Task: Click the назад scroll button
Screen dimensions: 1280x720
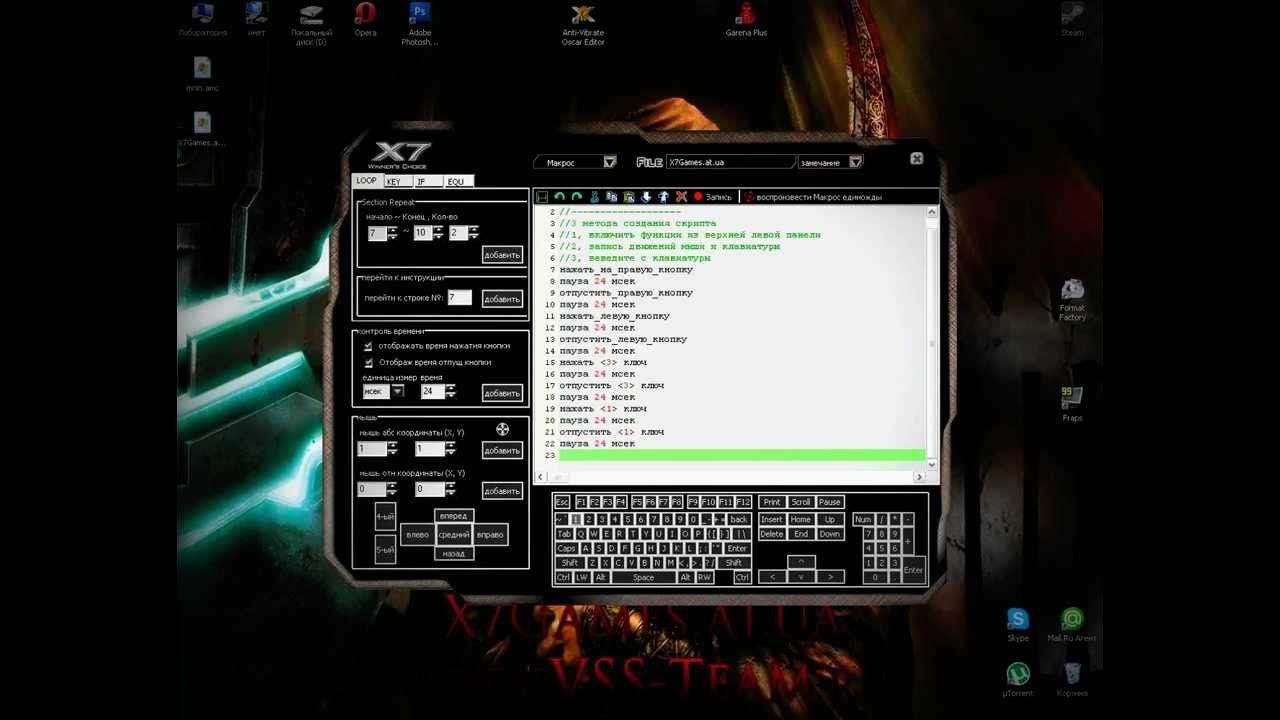Action: click(453, 553)
